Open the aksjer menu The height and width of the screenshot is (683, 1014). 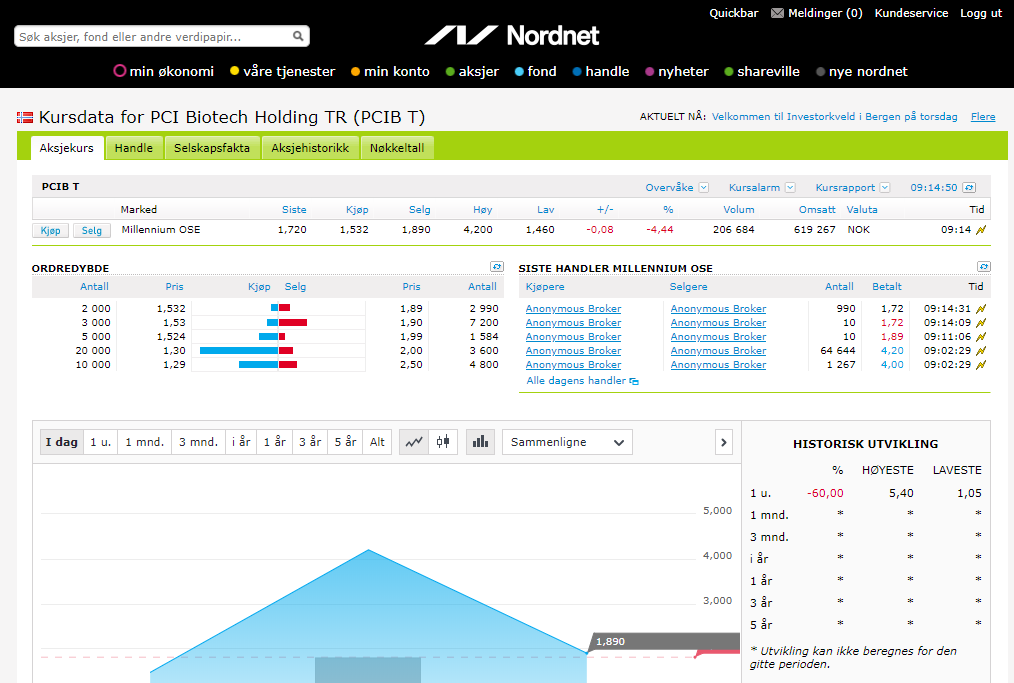tap(479, 71)
